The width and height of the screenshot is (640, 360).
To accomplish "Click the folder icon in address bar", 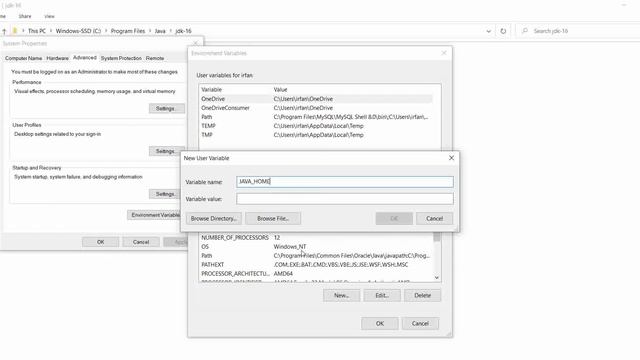I will tap(15, 31).
